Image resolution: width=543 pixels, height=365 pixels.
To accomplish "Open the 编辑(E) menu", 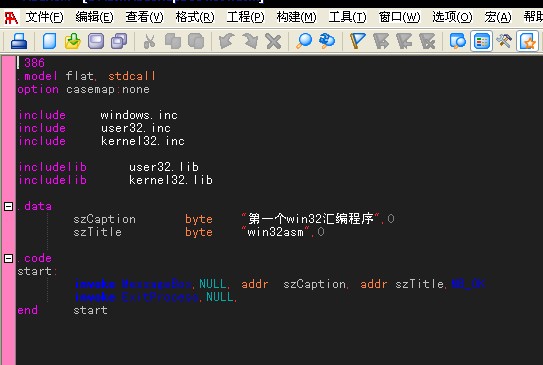I will (x=94, y=17).
